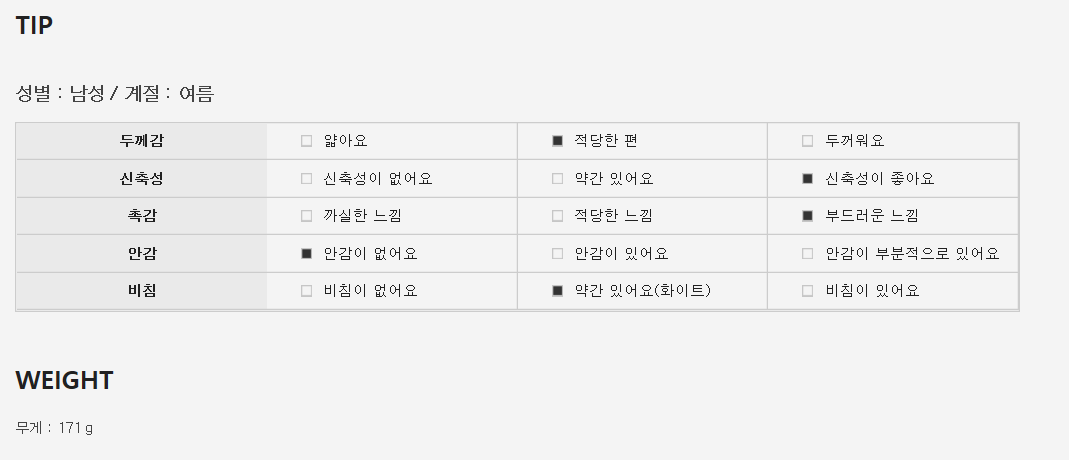Viewport: 1069px width, 460px height.
Task: Click the TIP section heading
Action: [x=34, y=26]
